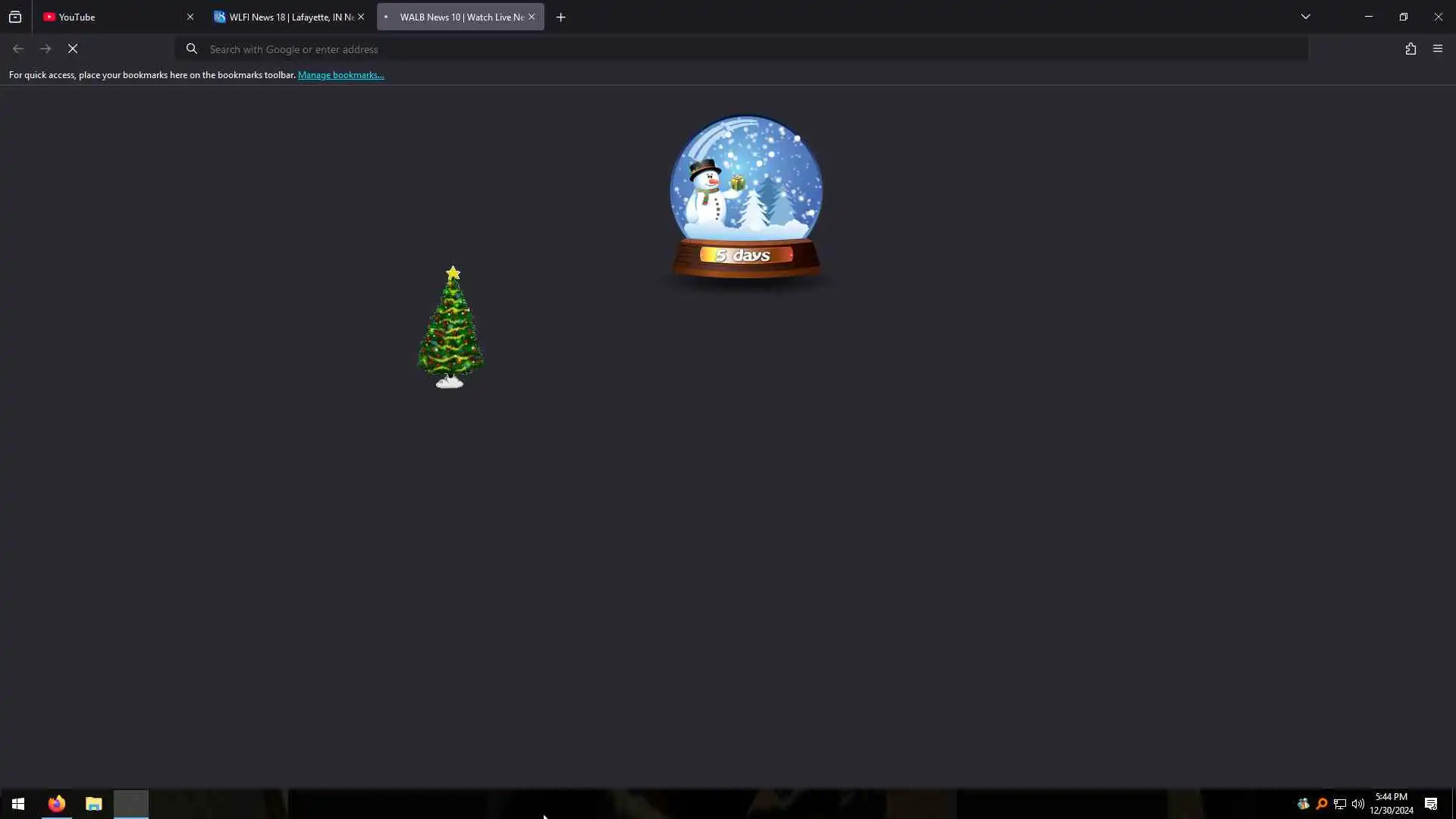Expand the list all tabs dropdown
This screenshot has width=1456, height=819.
1306,17
